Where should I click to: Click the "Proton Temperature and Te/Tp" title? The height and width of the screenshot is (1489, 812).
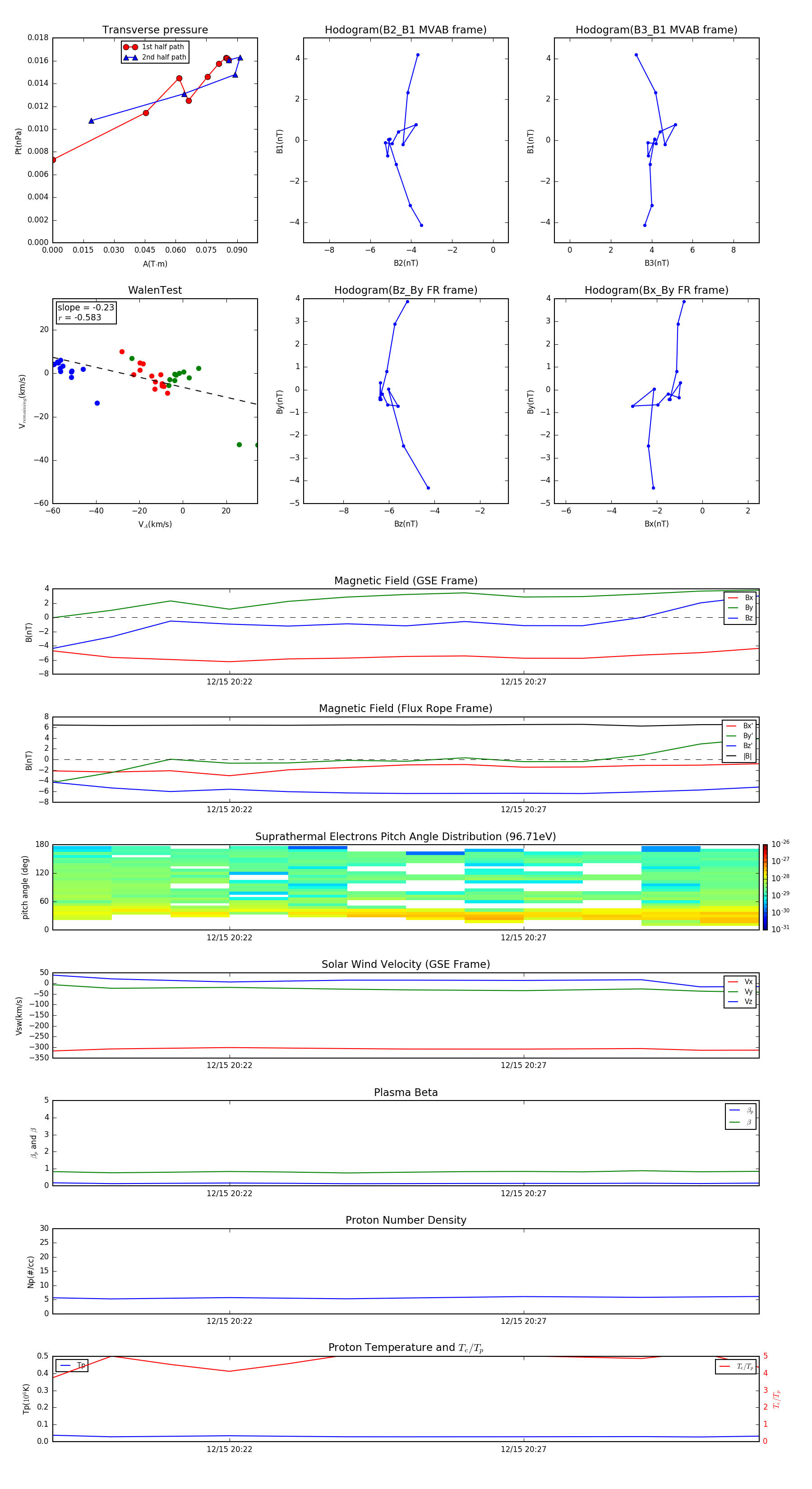click(406, 1348)
